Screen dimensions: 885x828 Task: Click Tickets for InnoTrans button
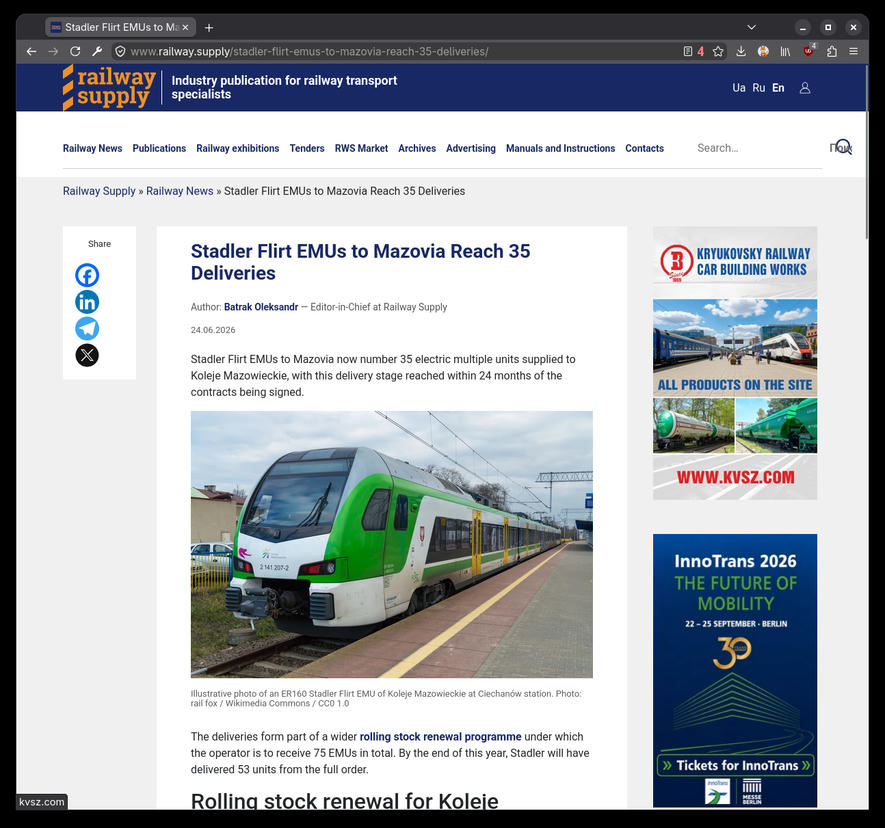tap(735, 765)
